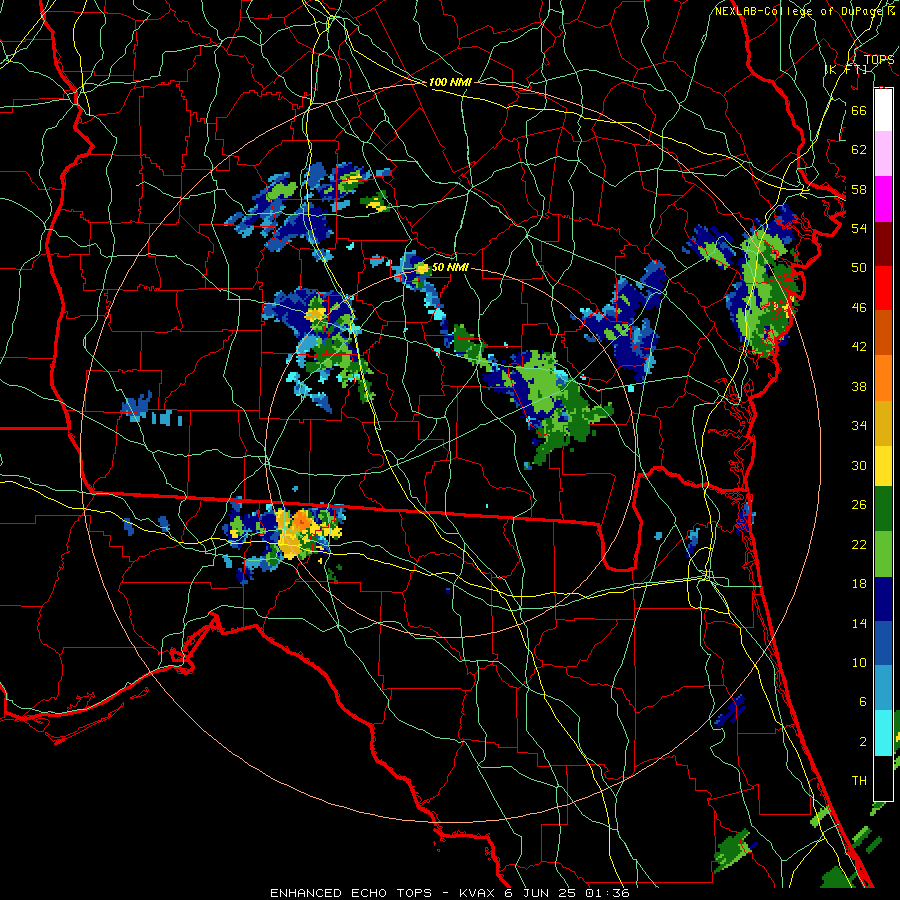The image size is (900, 900).
Task: Click the '26' scale label
Action: click(859, 505)
